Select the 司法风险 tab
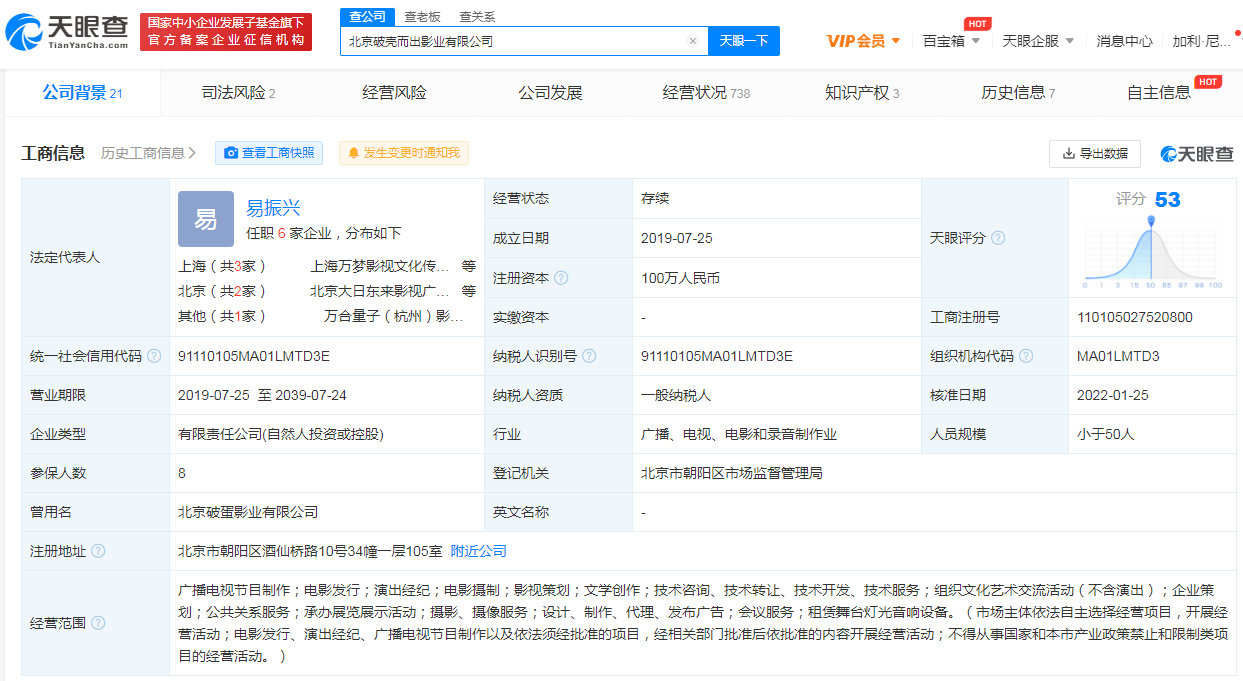This screenshot has height=681, width=1243. tap(238, 93)
